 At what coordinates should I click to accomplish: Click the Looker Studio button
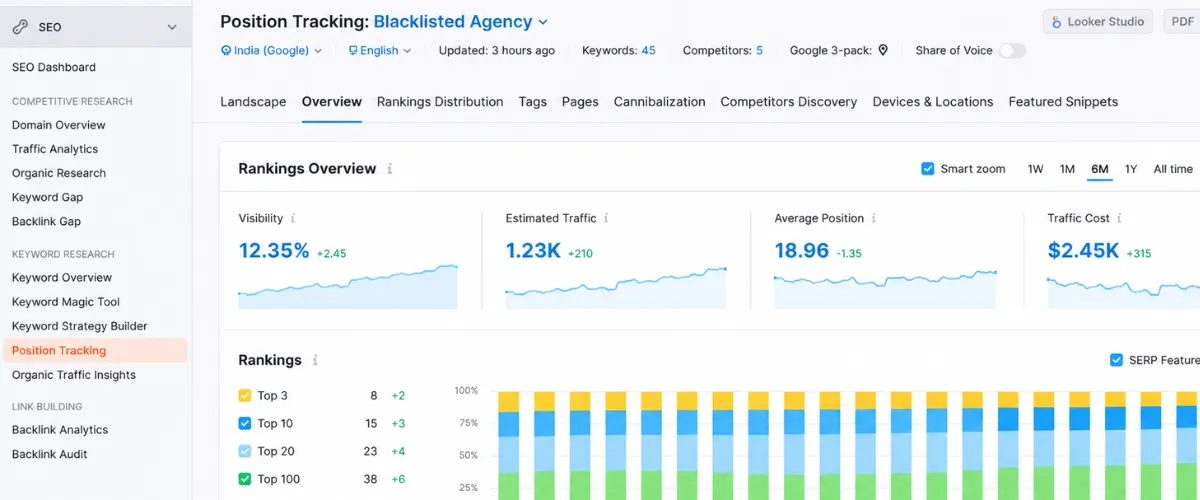[1097, 21]
